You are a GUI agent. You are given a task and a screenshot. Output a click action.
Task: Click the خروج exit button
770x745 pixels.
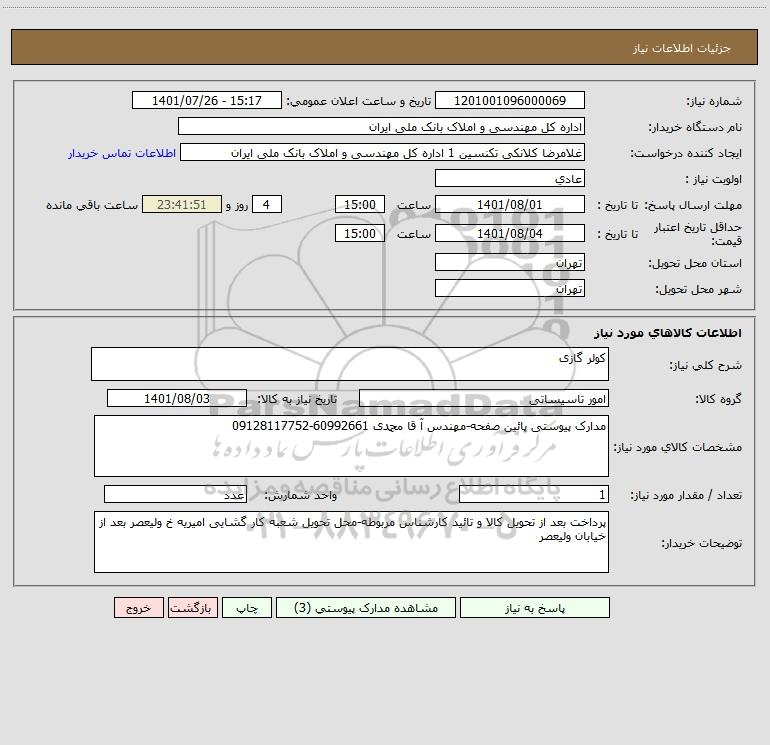[x=138, y=608]
